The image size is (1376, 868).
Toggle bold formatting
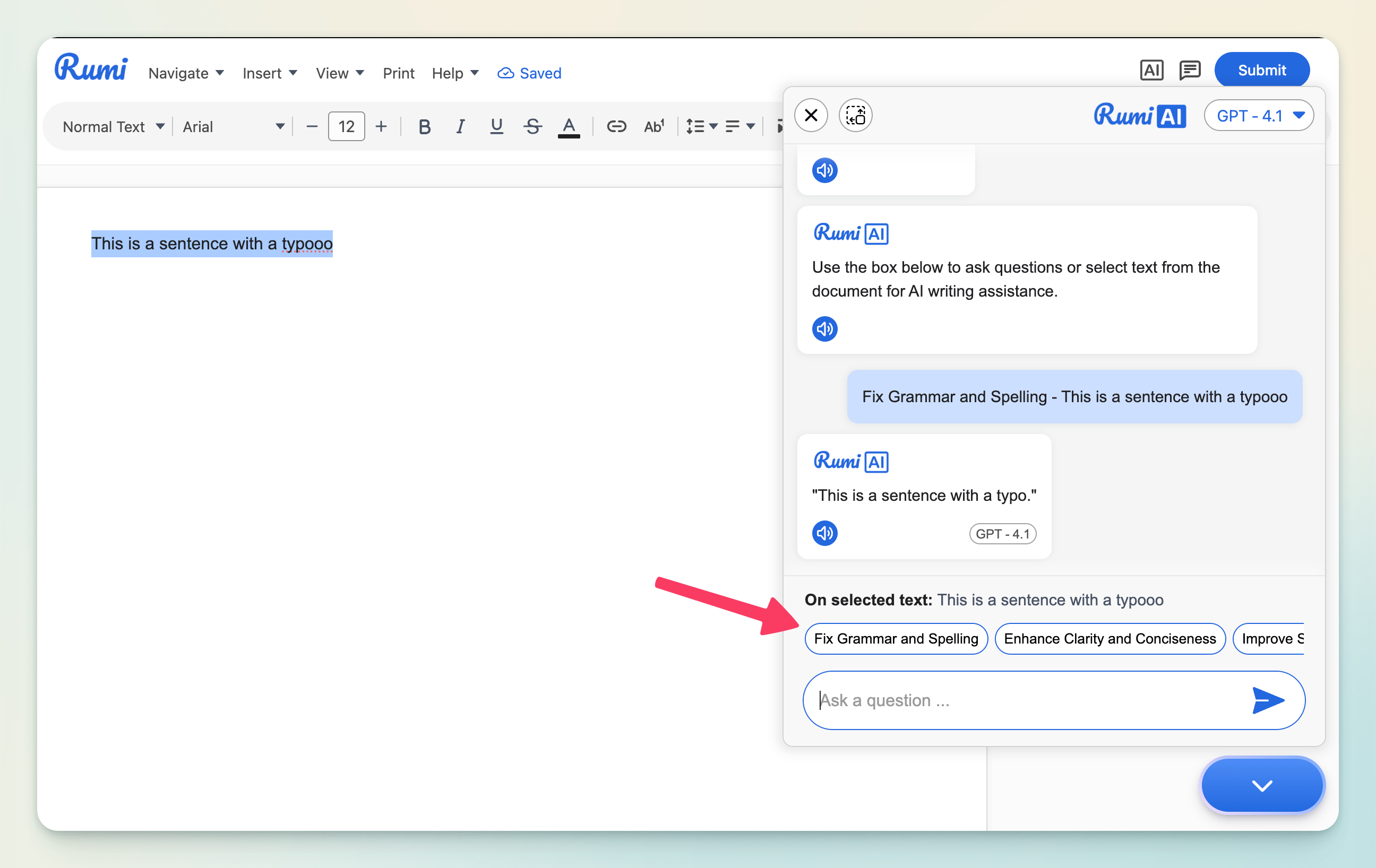point(424,126)
